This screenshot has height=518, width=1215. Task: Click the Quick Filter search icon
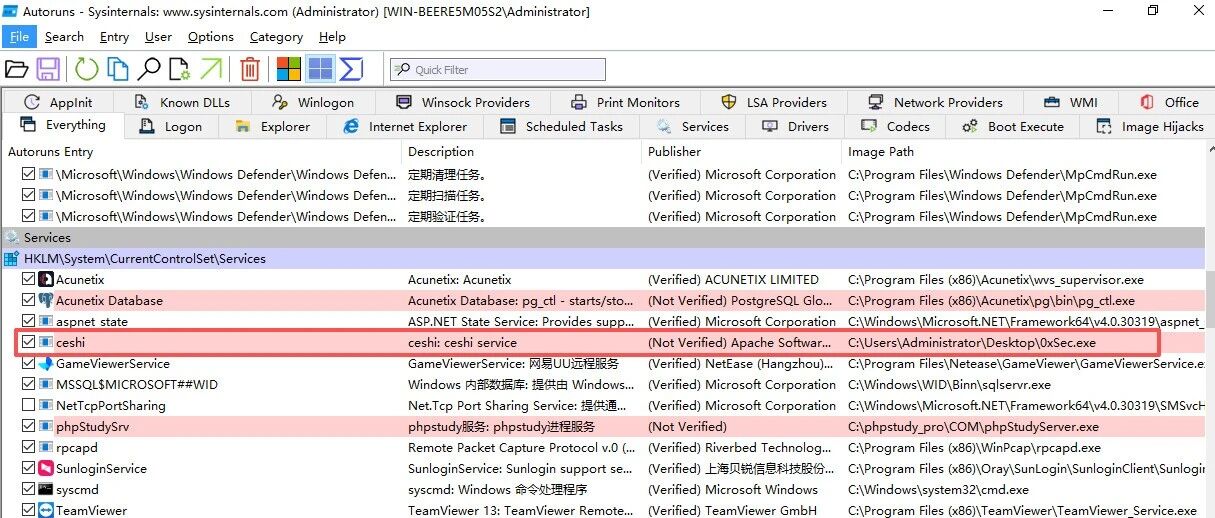(402, 70)
